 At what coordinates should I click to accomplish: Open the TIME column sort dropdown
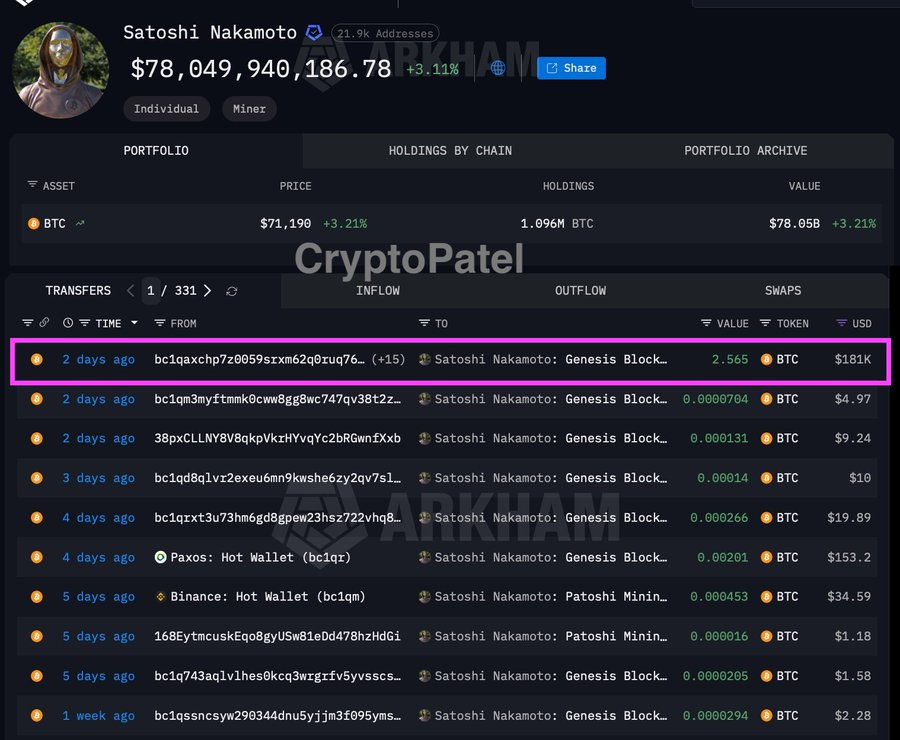tap(133, 323)
